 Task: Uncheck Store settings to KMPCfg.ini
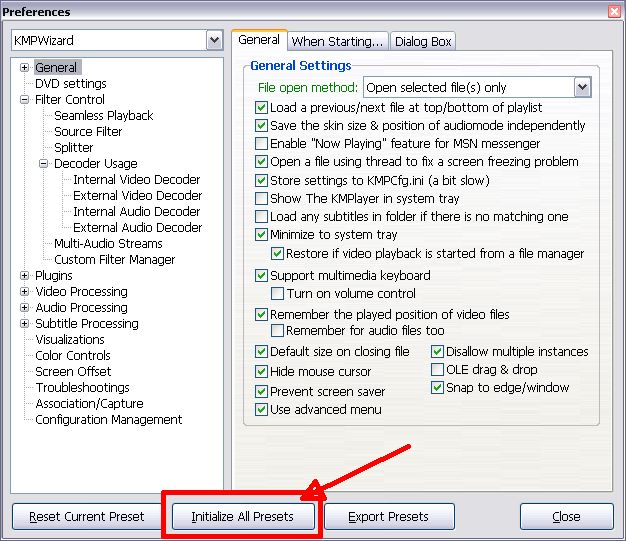pos(261,180)
